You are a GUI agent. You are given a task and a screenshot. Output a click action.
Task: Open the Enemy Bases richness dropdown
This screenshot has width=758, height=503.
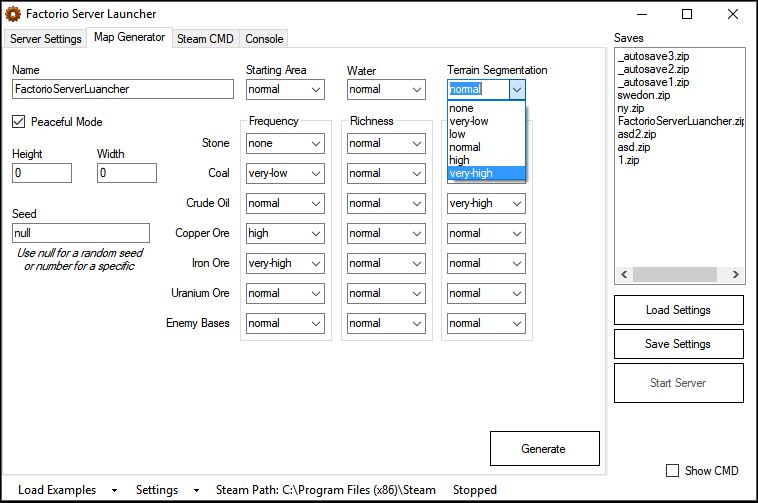point(386,323)
